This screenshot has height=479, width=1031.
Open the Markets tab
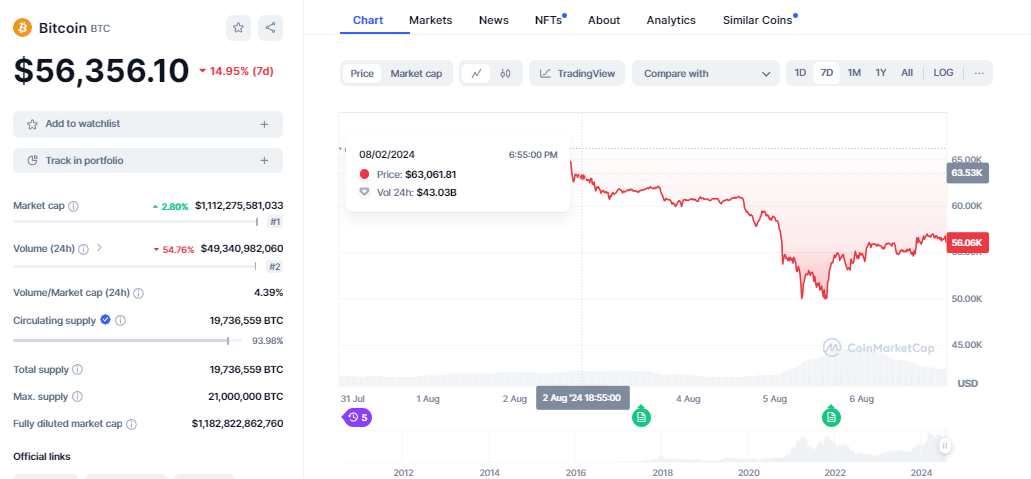click(431, 20)
